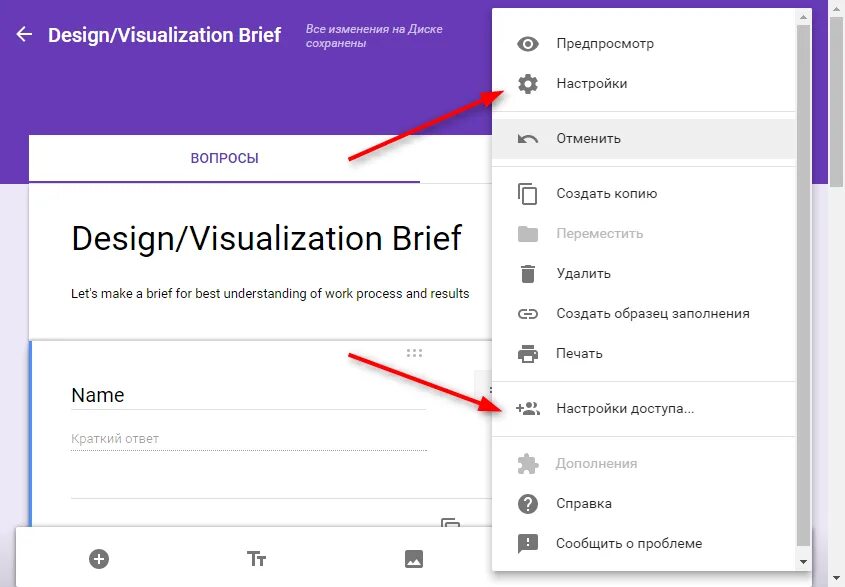The width and height of the screenshot is (845, 587).
Task: Click the menu scrollbar up arrow
Action: tap(804, 17)
